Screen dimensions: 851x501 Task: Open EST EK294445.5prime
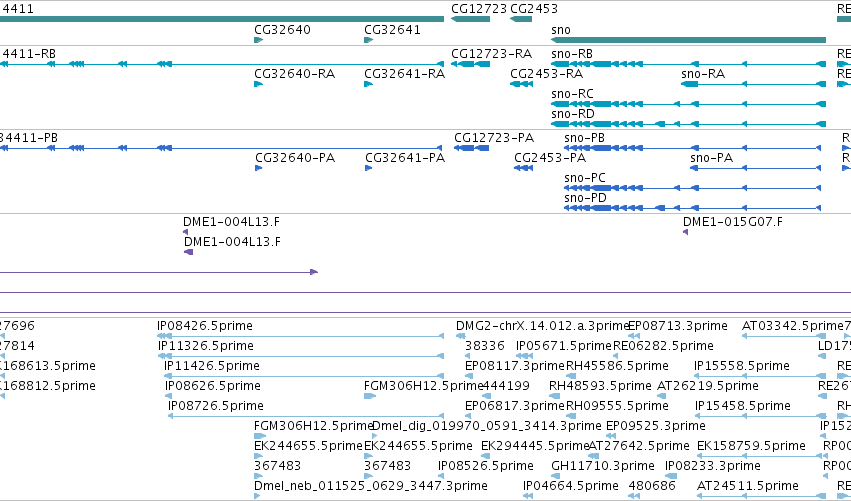pyautogui.click(x=486, y=456)
